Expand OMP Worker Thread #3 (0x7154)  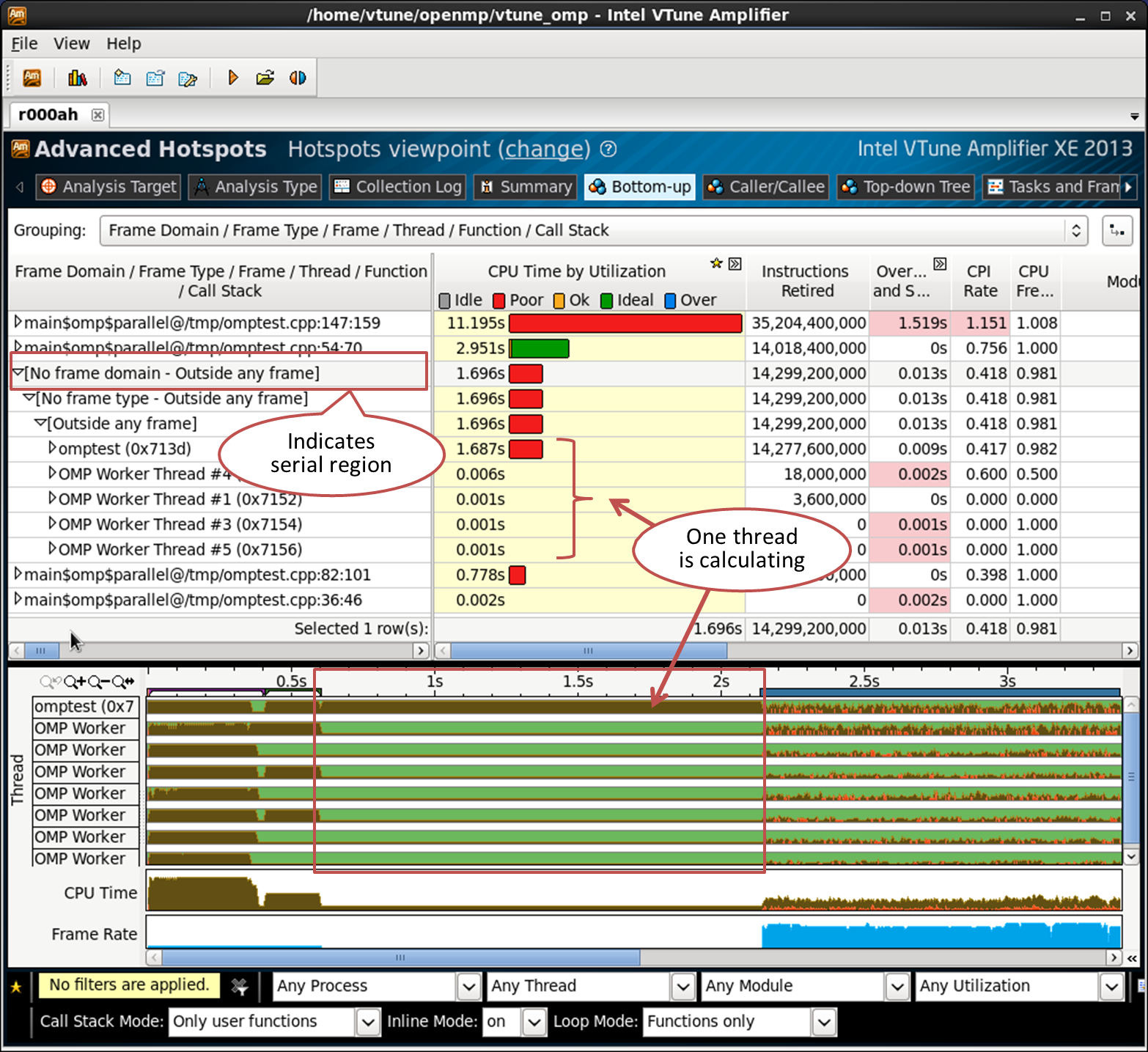point(52,523)
